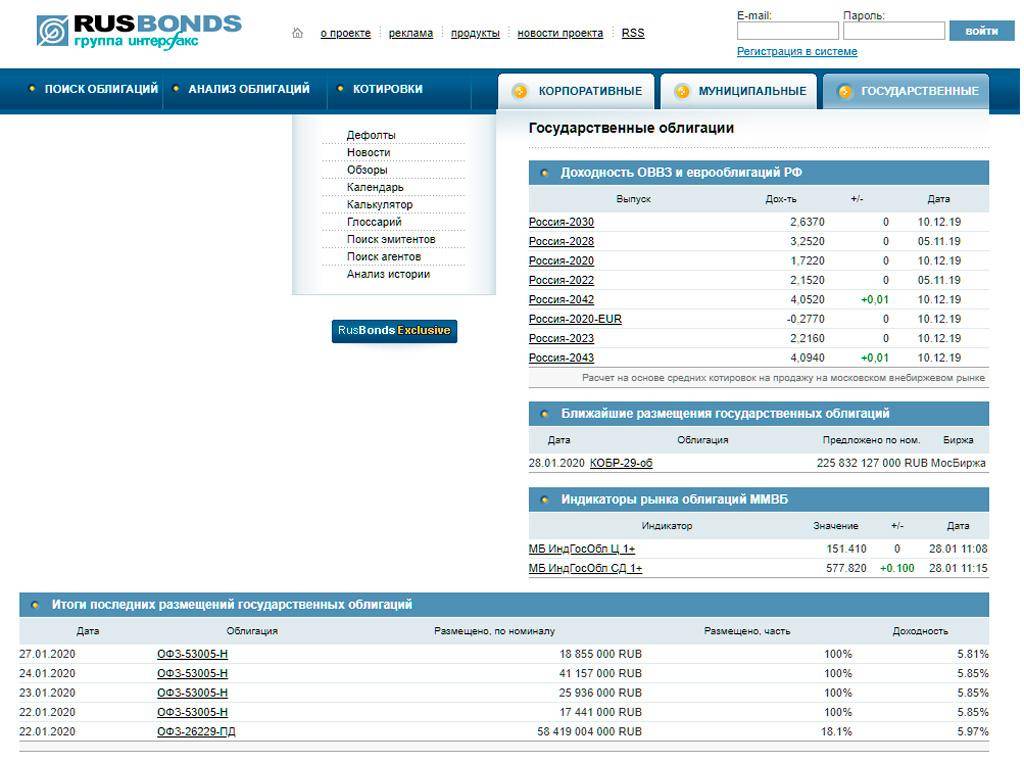1024x762 pixels.
Task: Switch to the Корпоративные tab
Action: (x=589, y=91)
